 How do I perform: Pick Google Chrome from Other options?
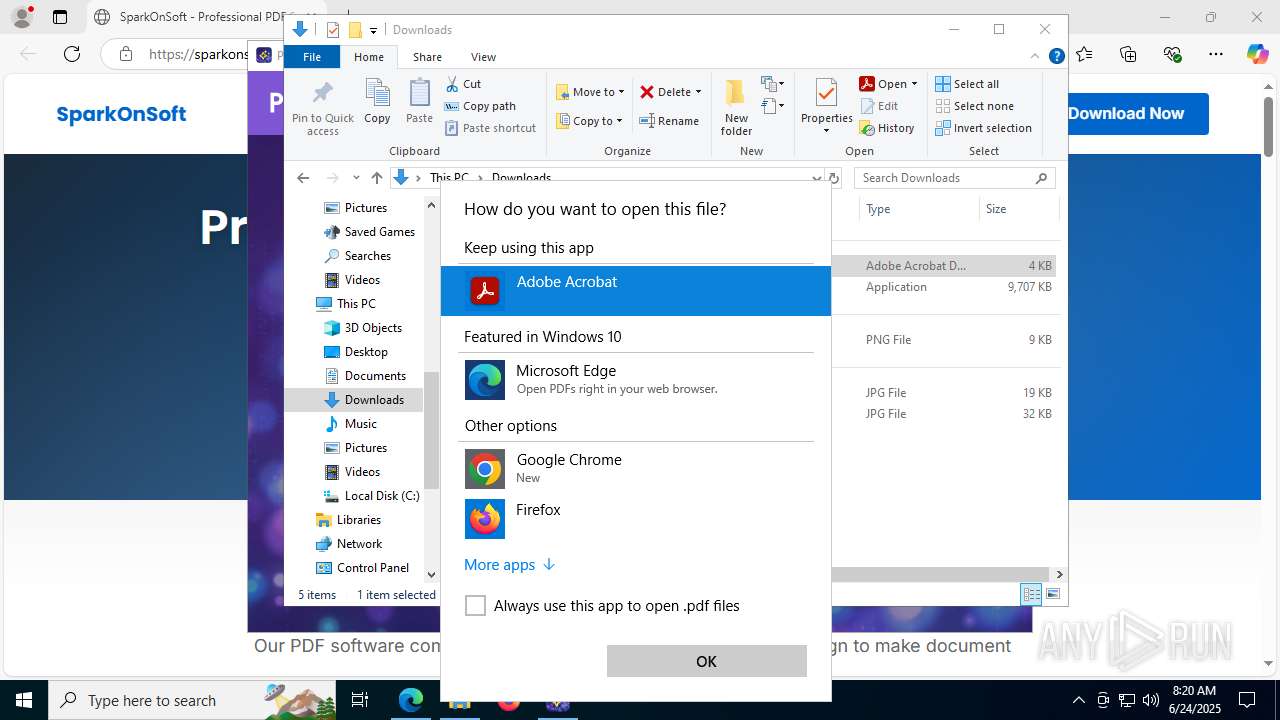point(636,469)
